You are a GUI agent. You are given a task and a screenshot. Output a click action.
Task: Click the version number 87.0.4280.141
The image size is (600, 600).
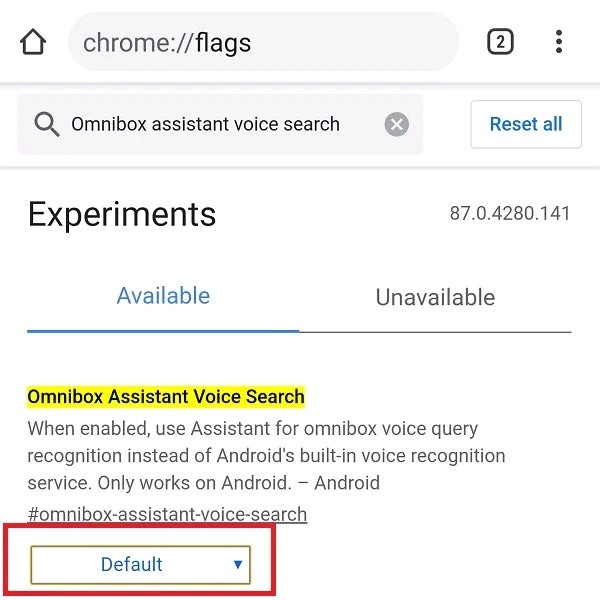(x=510, y=214)
